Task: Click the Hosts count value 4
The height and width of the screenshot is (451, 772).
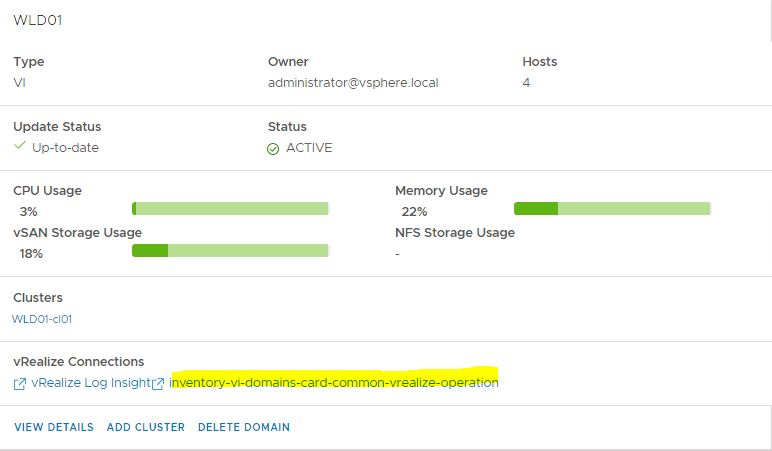Action: coord(526,82)
